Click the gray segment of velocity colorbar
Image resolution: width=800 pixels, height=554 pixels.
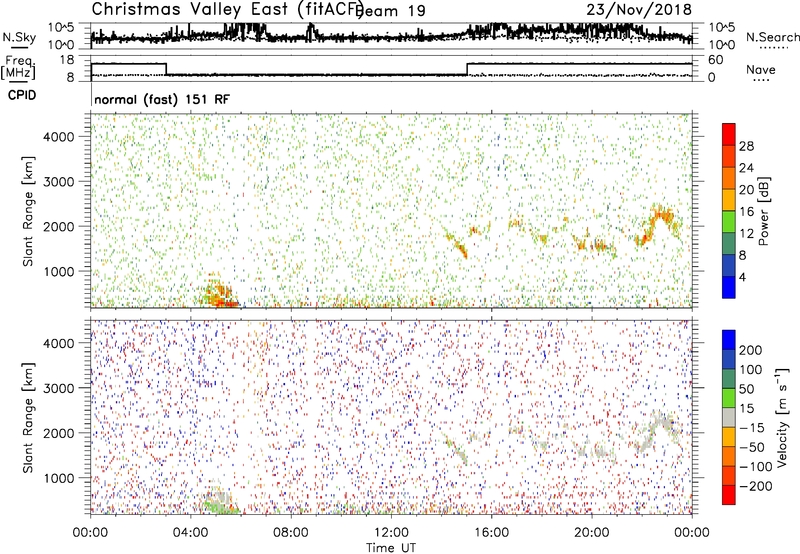729,418
